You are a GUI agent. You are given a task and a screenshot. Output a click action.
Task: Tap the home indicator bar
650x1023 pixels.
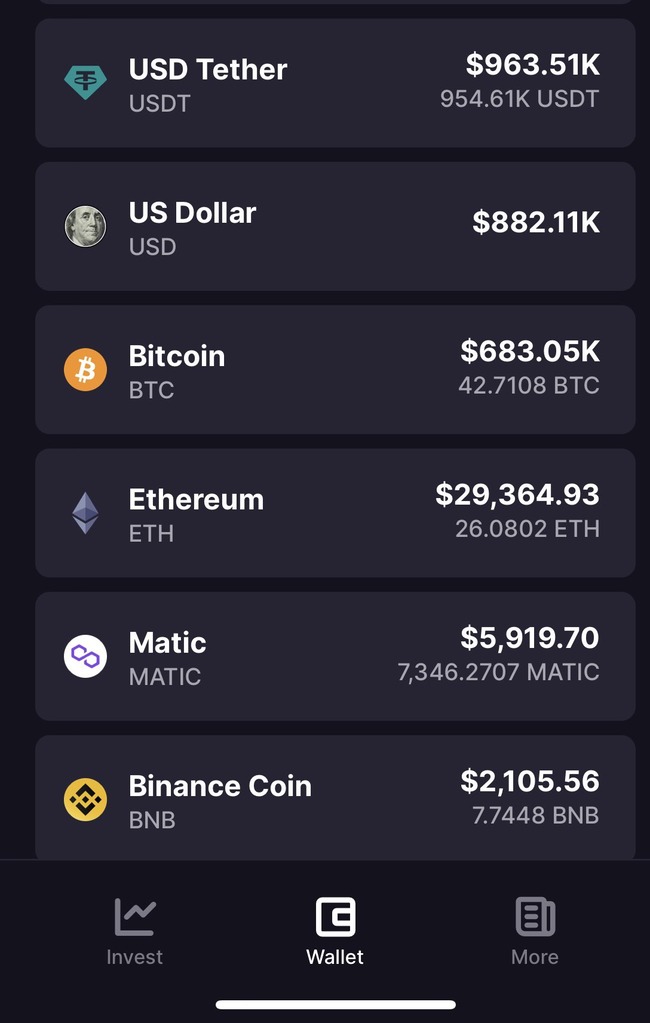pos(335,1004)
